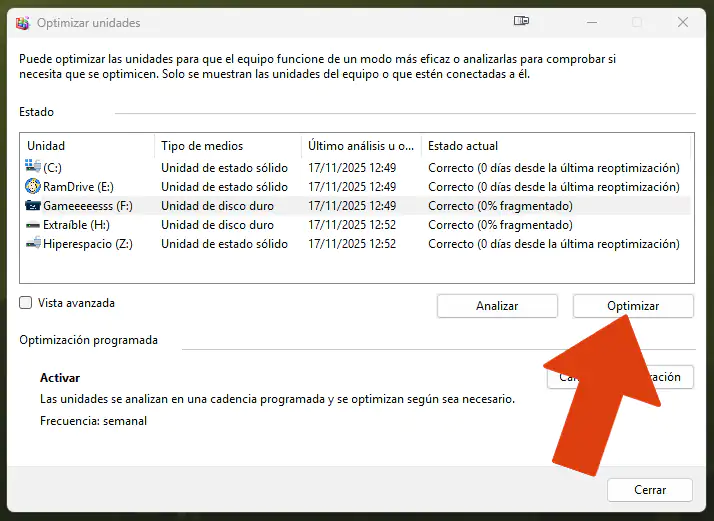The height and width of the screenshot is (521, 714).
Task: Select the 'RamDrive (E:)' drive name
Action: click(x=78, y=187)
